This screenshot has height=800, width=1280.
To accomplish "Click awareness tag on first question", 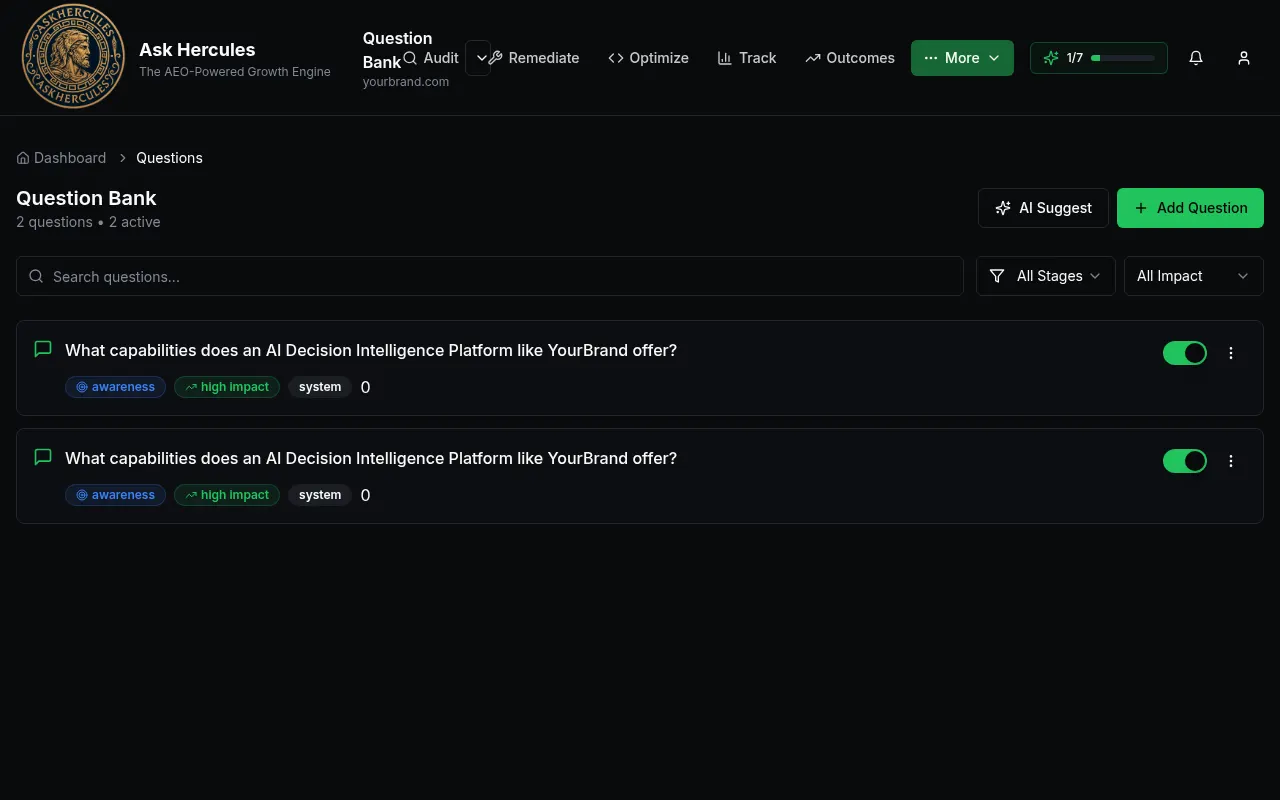I will 115,387.
